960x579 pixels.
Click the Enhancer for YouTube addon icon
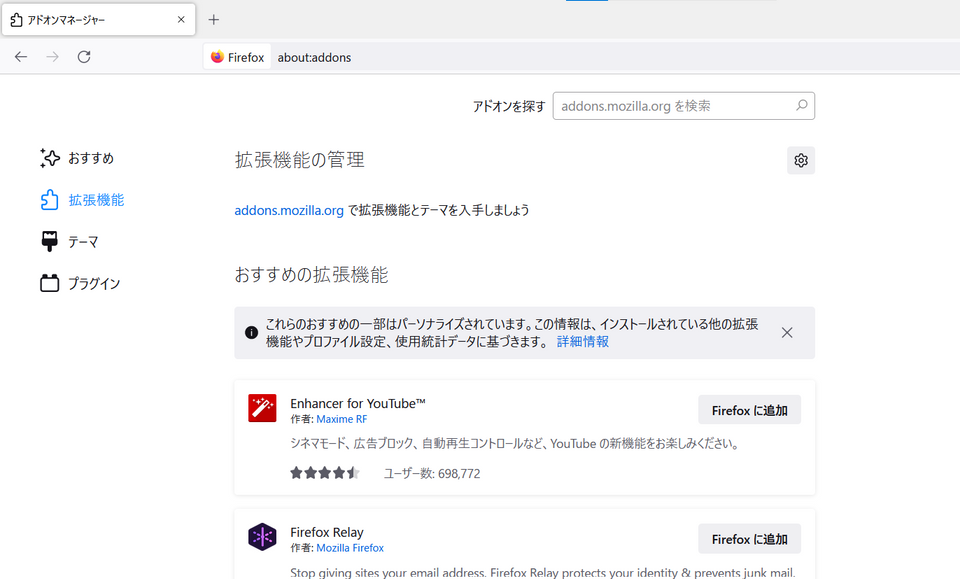[x=262, y=408]
